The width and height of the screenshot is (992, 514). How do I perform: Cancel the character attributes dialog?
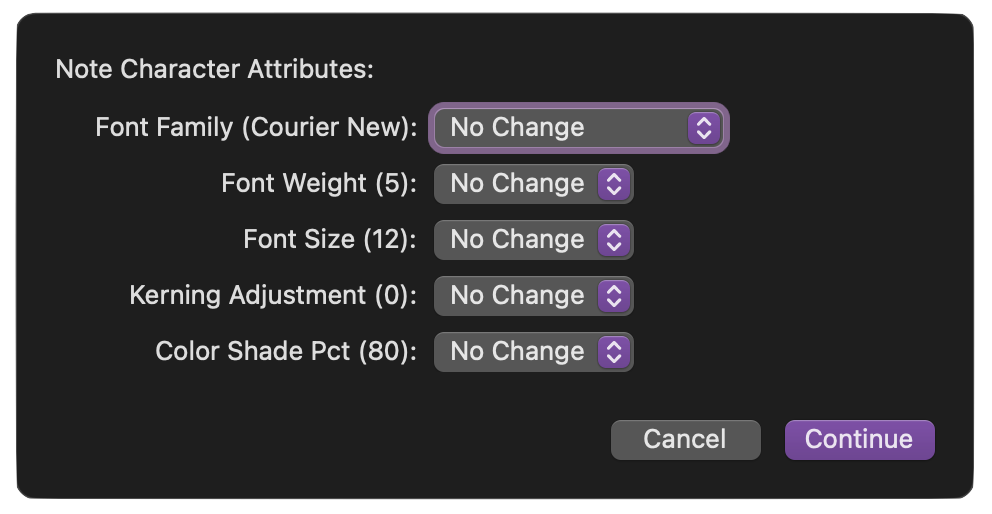[x=685, y=439]
